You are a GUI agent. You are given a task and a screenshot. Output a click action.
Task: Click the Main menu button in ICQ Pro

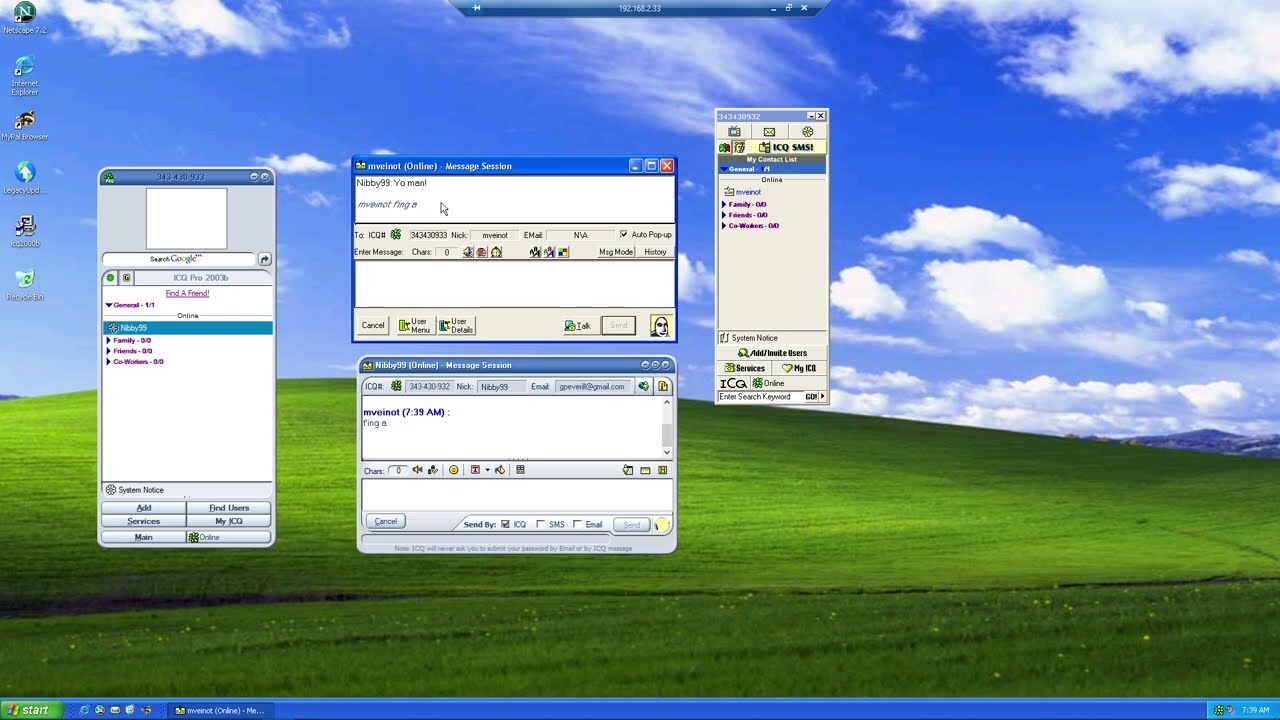[144, 537]
